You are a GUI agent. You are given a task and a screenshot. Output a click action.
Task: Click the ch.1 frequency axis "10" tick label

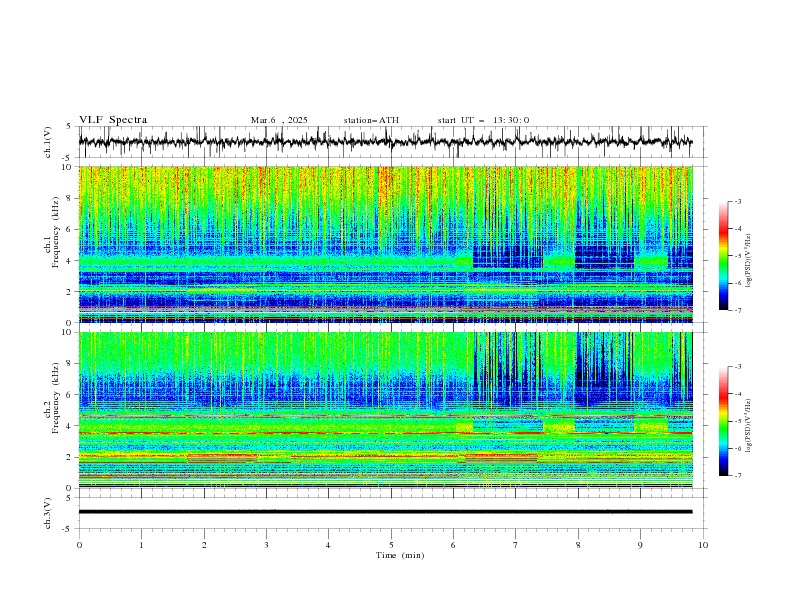(x=67, y=167)
